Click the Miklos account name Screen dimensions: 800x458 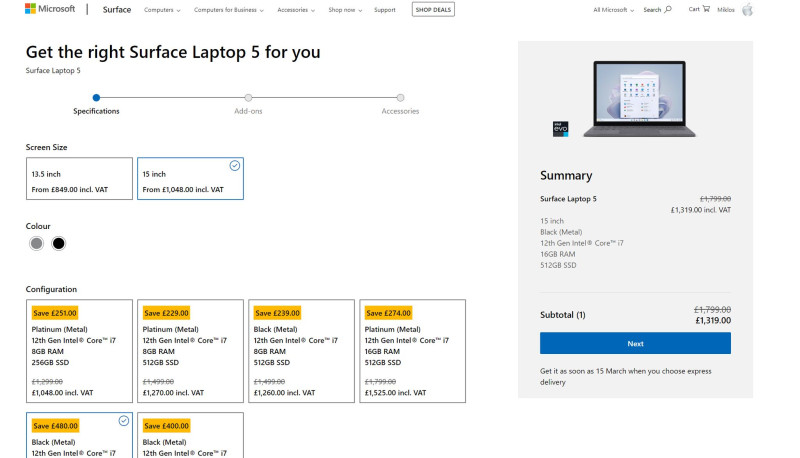point(726,10)
